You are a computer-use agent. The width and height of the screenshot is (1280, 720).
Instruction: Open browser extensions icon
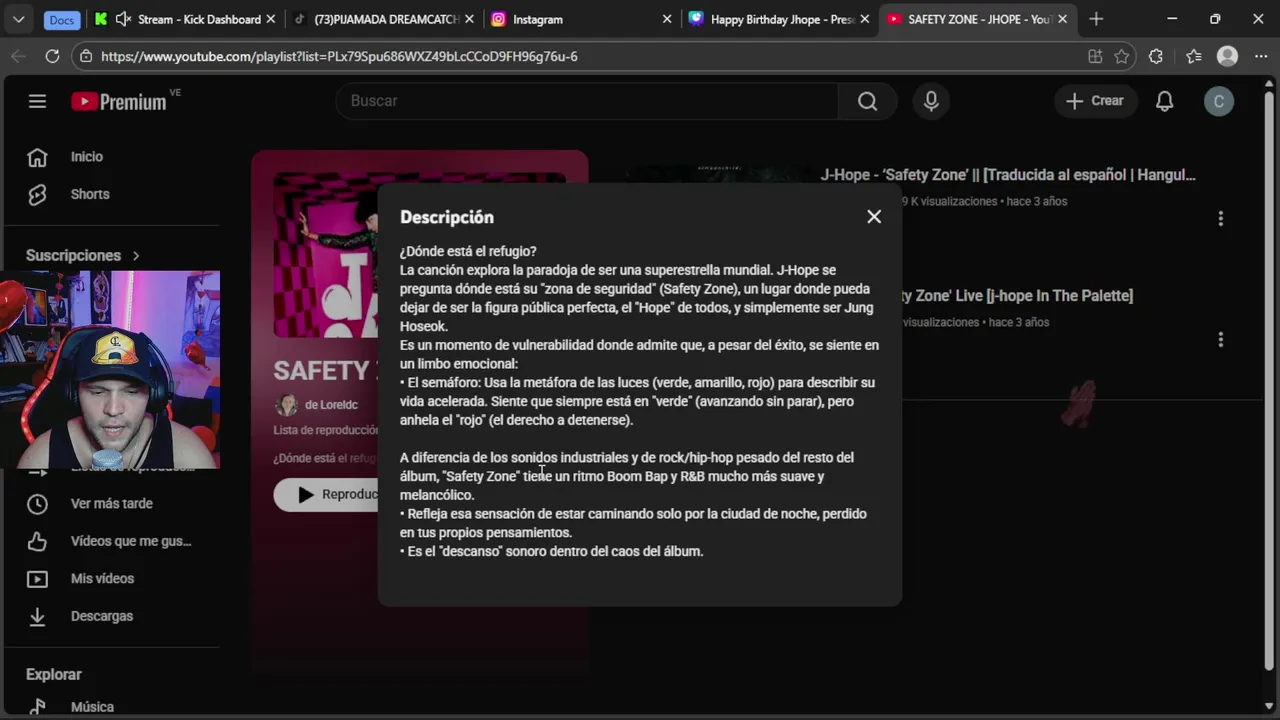[x=1156, y=57]
